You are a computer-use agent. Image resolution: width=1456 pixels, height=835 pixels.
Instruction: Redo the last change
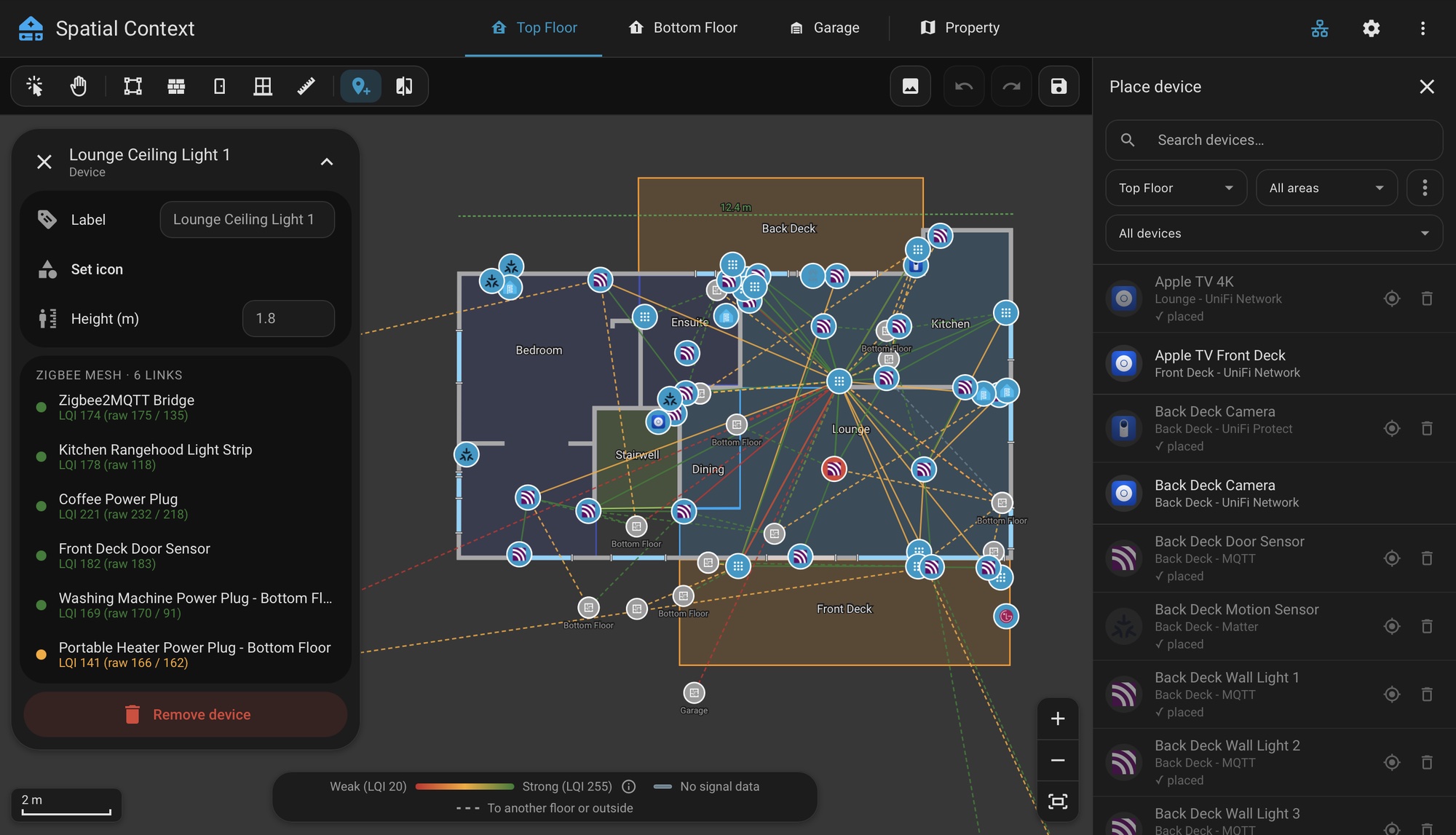click(1011, 87)
